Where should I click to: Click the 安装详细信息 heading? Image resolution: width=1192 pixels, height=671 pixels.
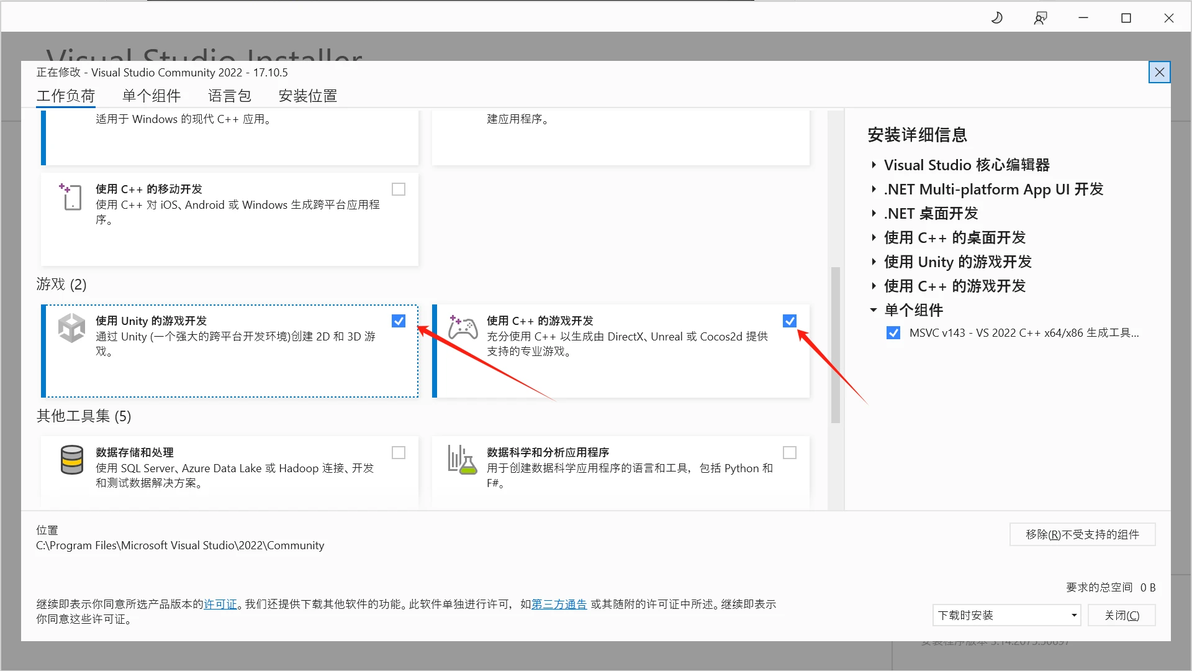click(918, 135)
